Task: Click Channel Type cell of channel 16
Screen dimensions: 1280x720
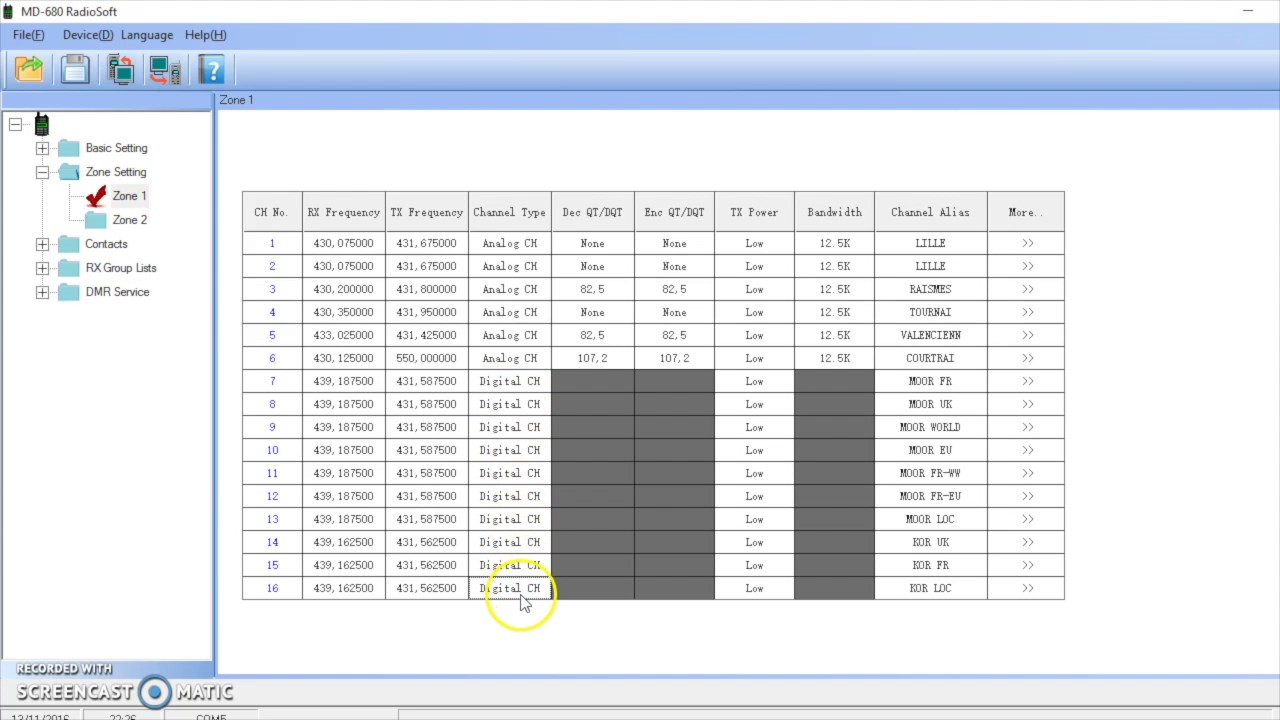Action: click(510, 588)
